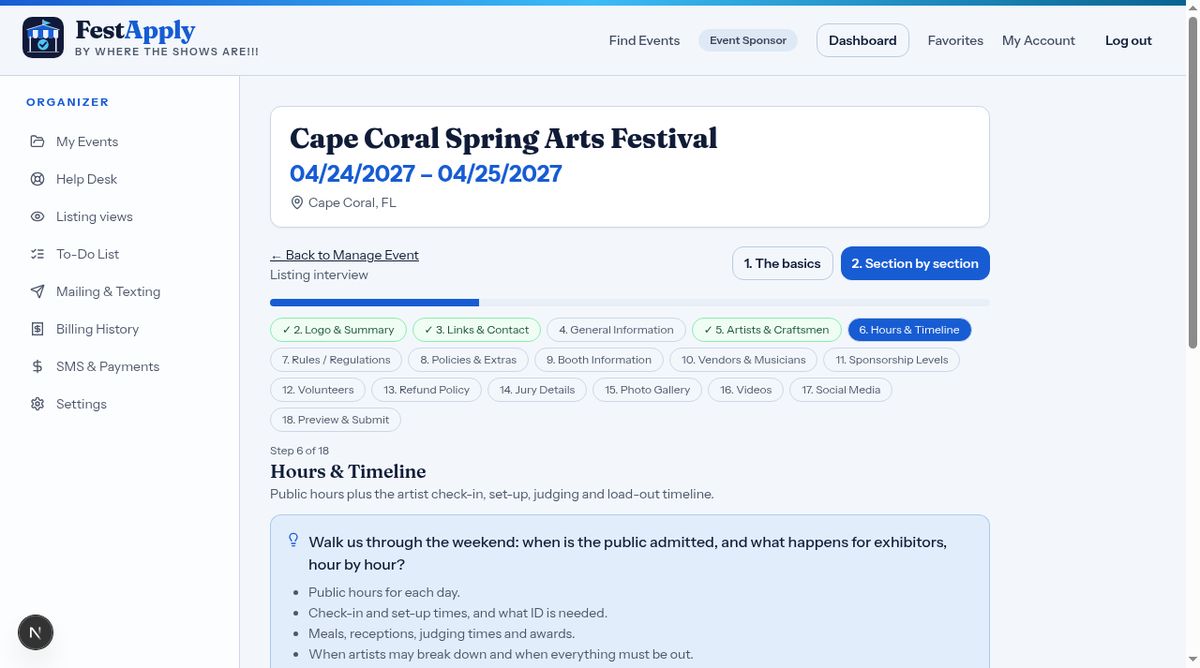Open step 15. Photo Gallery
The image size is (1200, 668).
(647, 390)
